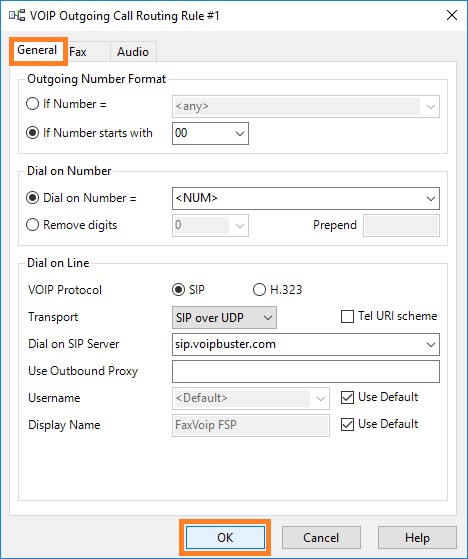Click the Cancel button
The height and width of the screenshot is (559, 468).
click(321, 538)
